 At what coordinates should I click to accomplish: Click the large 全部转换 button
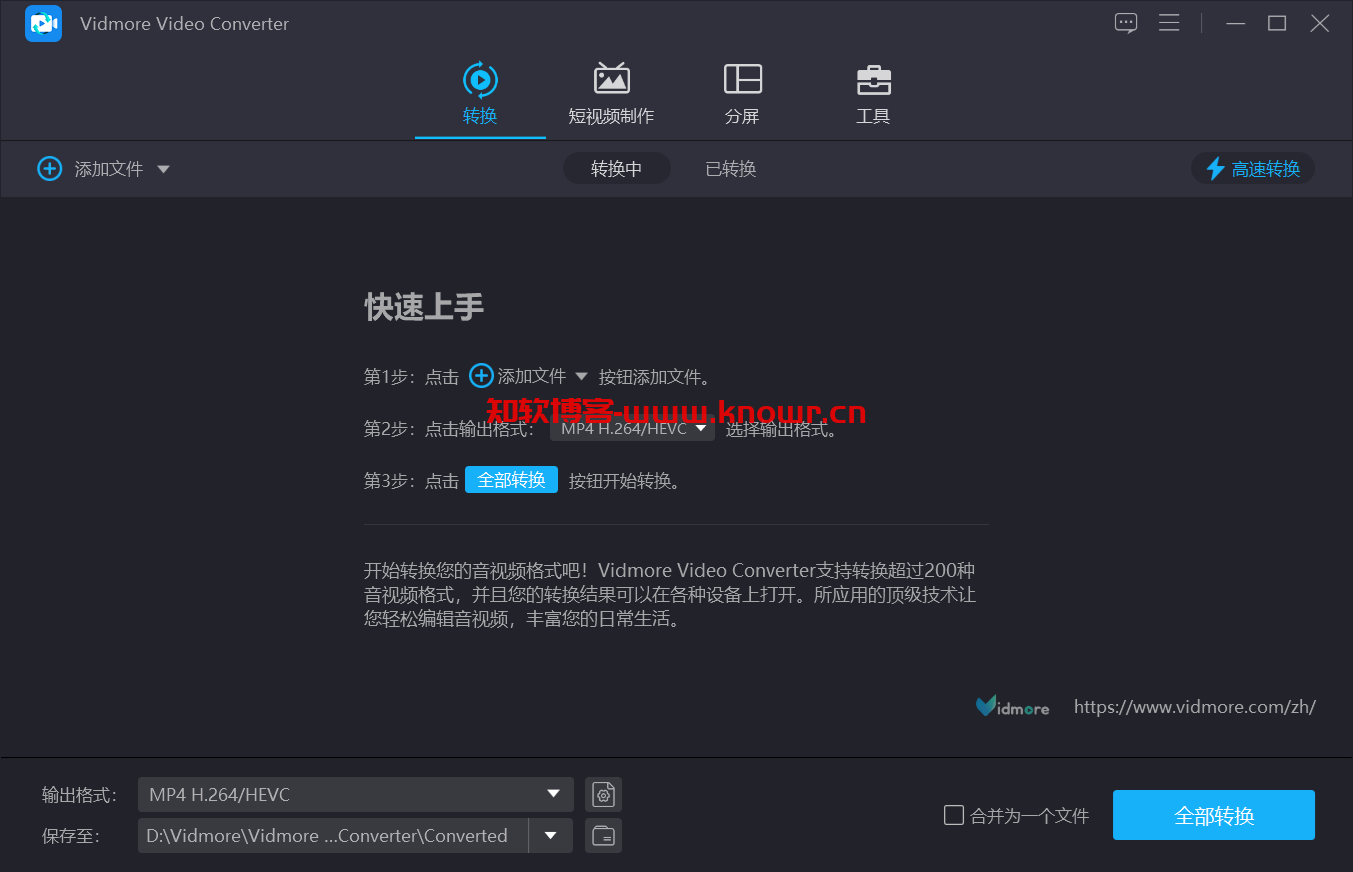[x=1214, y=815]
